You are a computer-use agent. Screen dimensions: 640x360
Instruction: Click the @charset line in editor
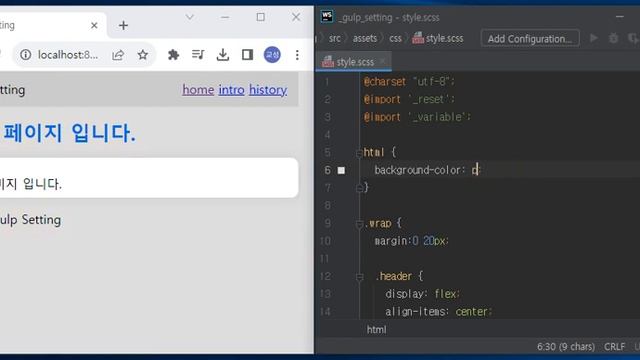pyautogui.click(x=409, y=82)
